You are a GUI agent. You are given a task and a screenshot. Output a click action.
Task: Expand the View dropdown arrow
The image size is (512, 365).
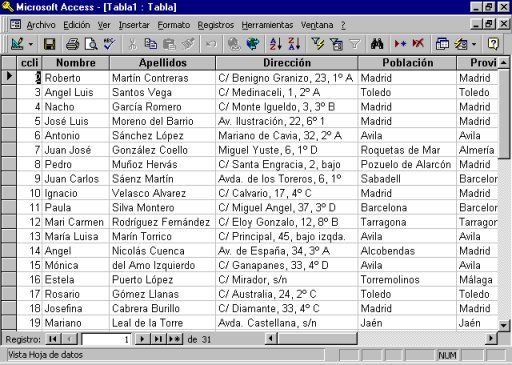tap(31, 44)
